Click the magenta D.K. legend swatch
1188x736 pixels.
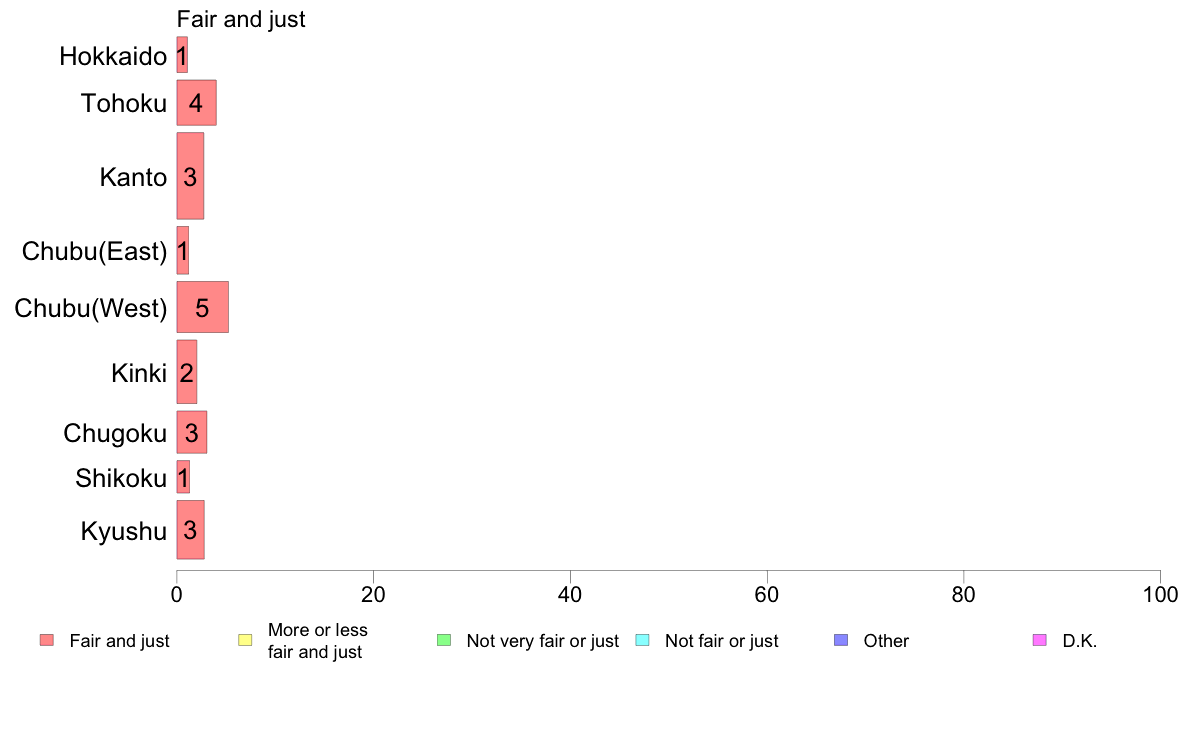(x=1040, y=640)
